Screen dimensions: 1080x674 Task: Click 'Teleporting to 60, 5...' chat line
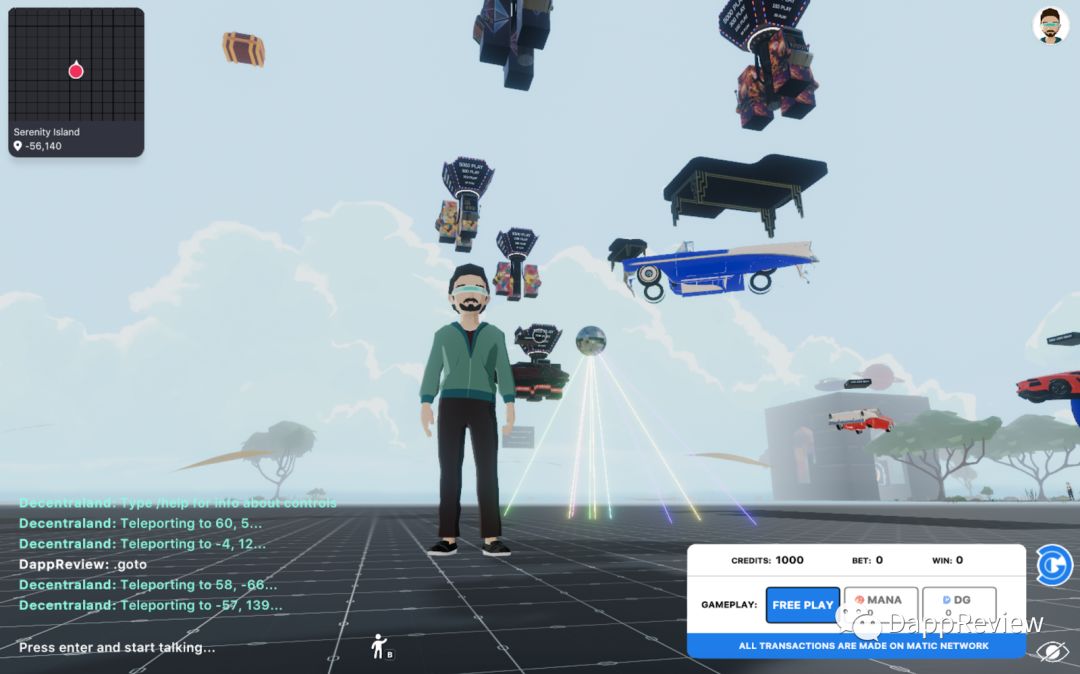coord(141,523)
